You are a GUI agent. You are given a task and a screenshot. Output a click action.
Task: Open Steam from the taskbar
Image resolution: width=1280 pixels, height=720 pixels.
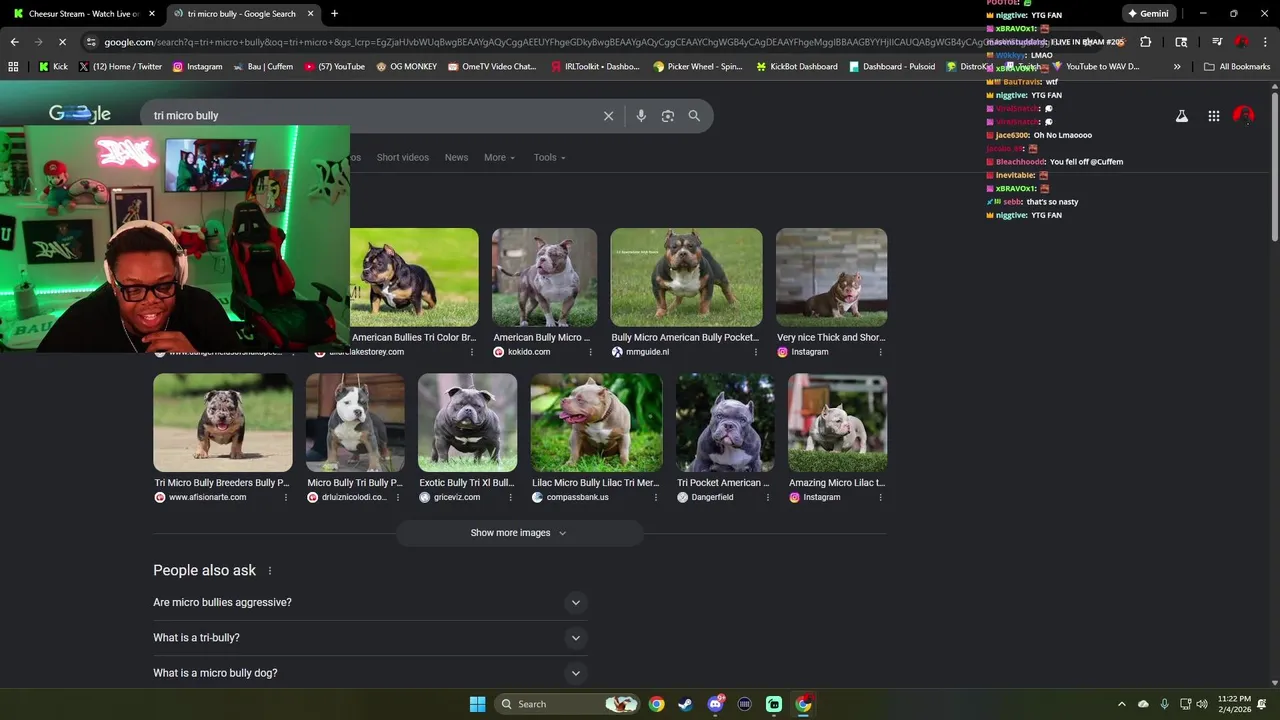(x=685, y=704)
